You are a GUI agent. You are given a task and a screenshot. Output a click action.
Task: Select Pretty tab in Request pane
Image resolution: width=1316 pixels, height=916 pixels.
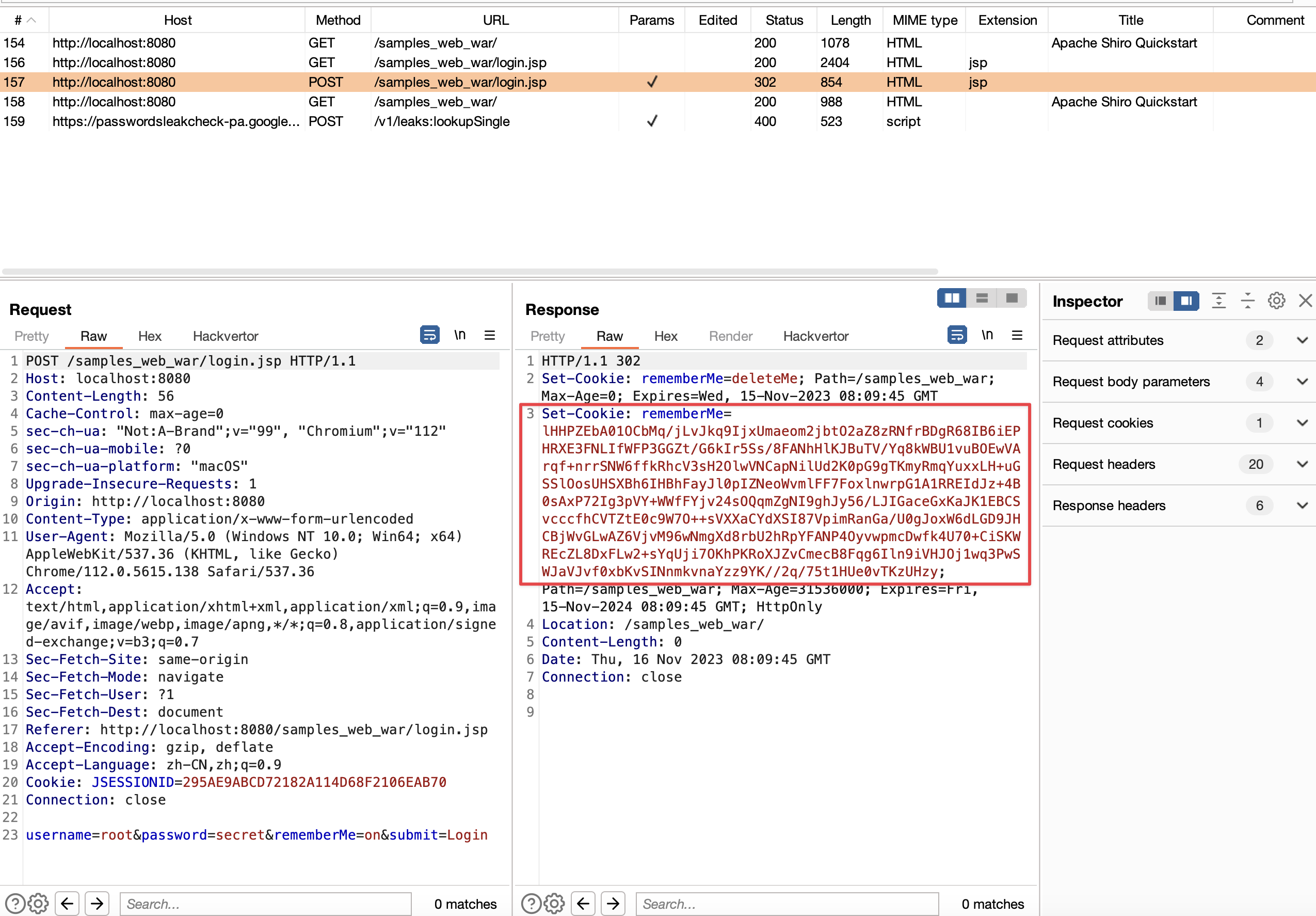[x=31, y=336]
